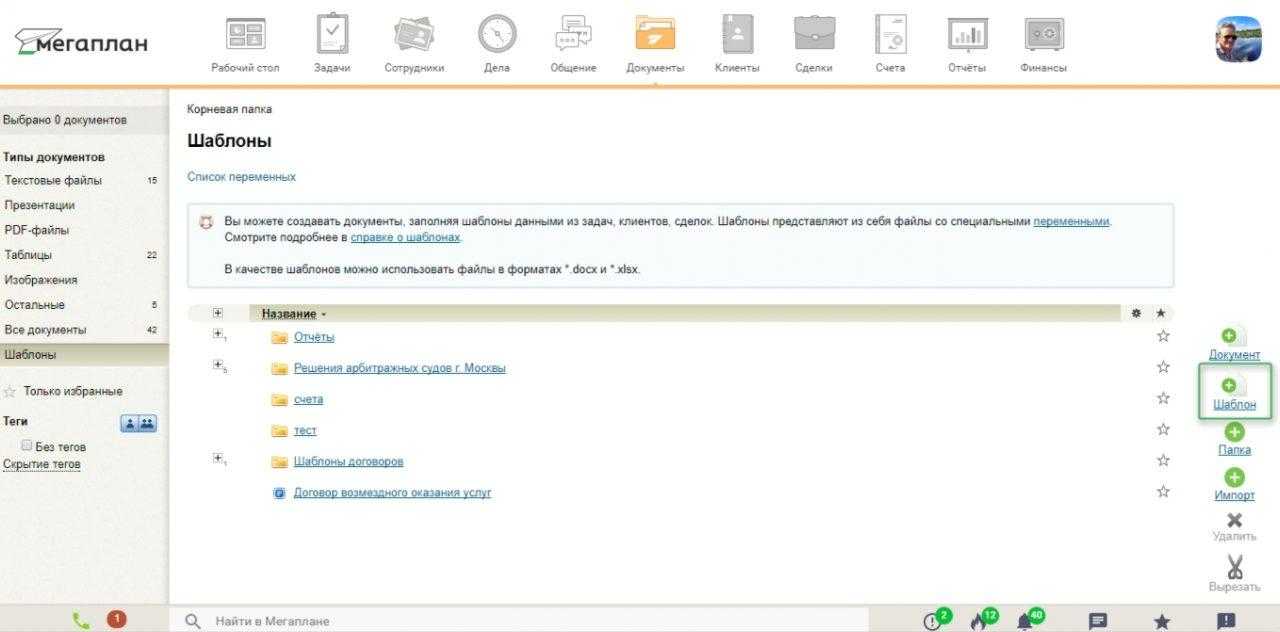Open the Общение chat module
1280x632 pixels.
coord(573,44)
